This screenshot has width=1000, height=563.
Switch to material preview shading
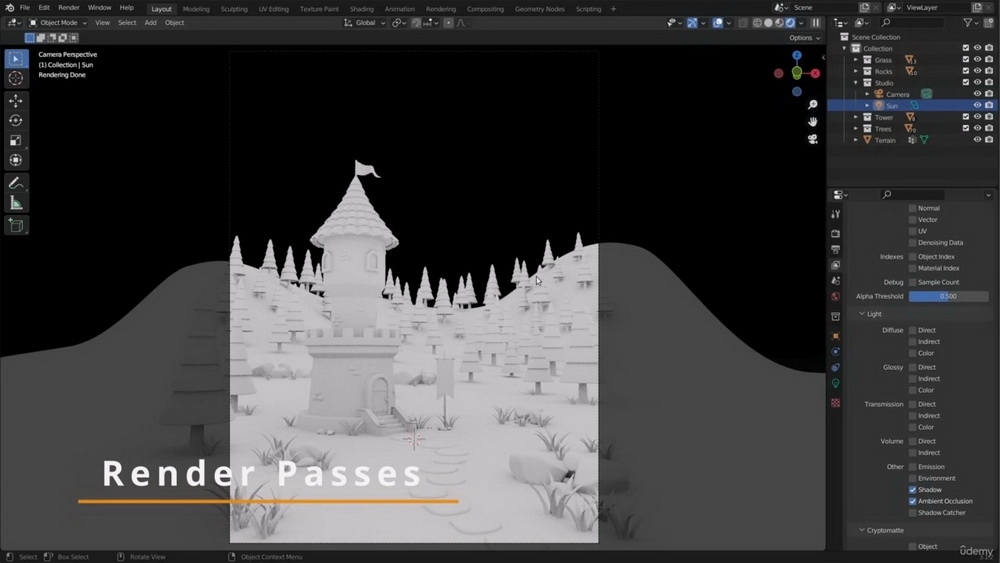click(x=779, y=22)
